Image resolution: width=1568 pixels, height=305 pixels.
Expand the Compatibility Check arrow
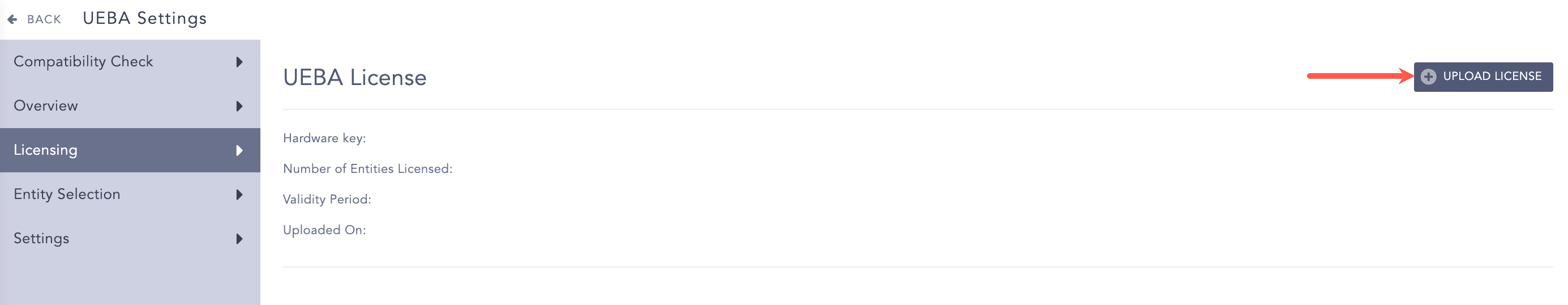(x=239, y=62)
